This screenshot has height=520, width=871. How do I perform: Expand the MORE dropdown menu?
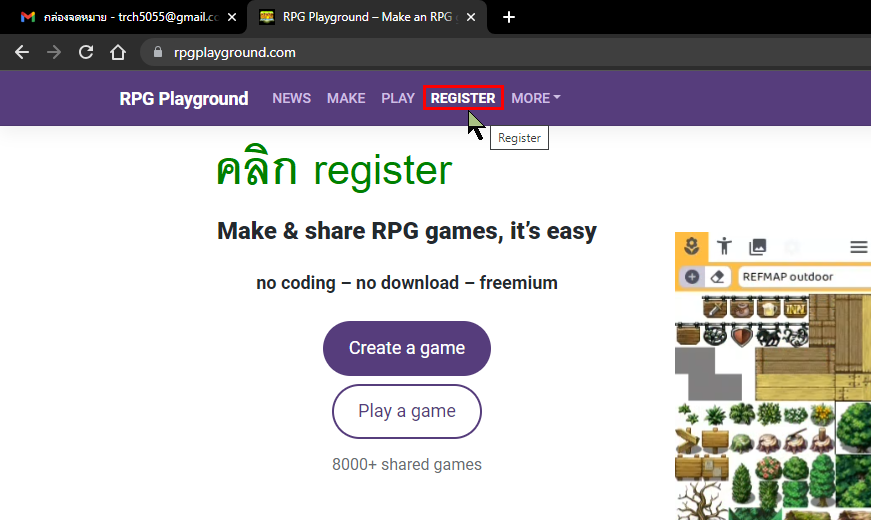(x=535, y=98)
